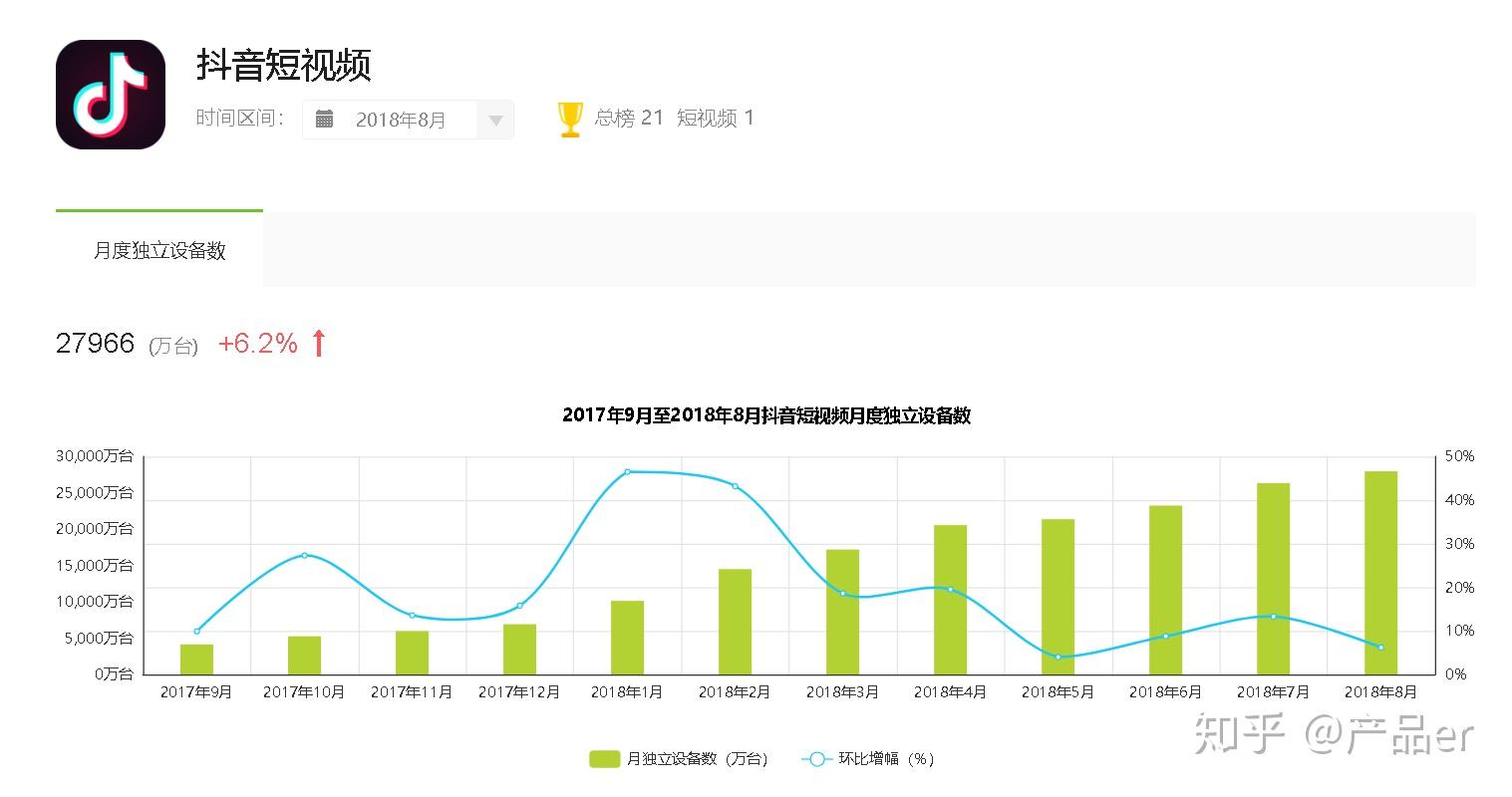Click the green bar for 2017年12月
Screen dimensions: 1512x797
pyautogui.click(x=519, y=650)
